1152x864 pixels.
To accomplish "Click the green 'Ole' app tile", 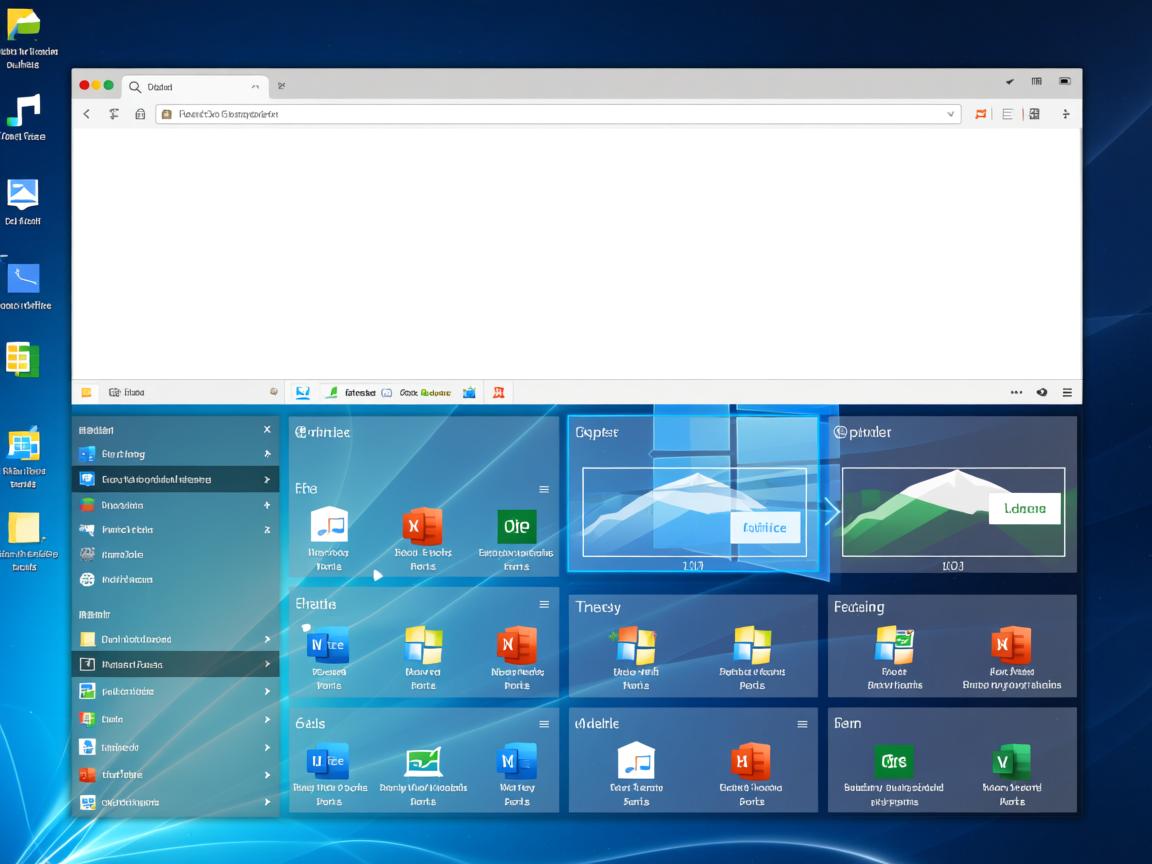I will point(516,526).
